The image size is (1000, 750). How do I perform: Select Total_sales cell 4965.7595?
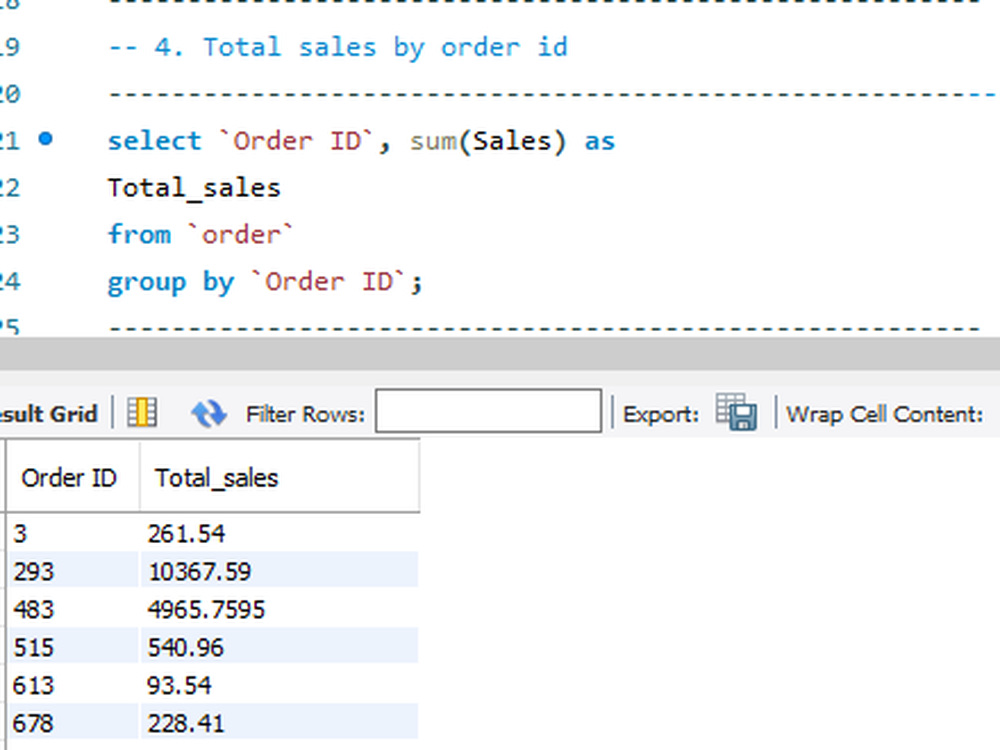click(279, 609)
